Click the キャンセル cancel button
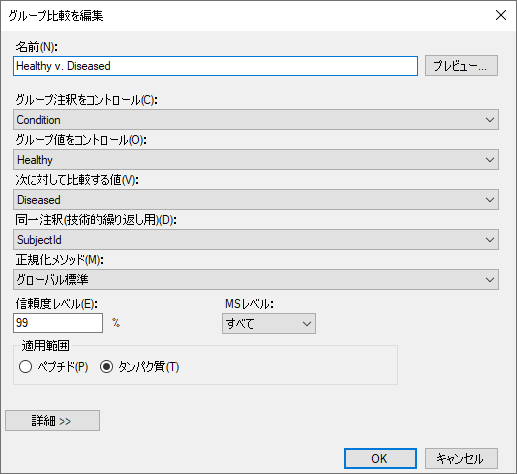517x474 pixels. click(x=461, y=459)
